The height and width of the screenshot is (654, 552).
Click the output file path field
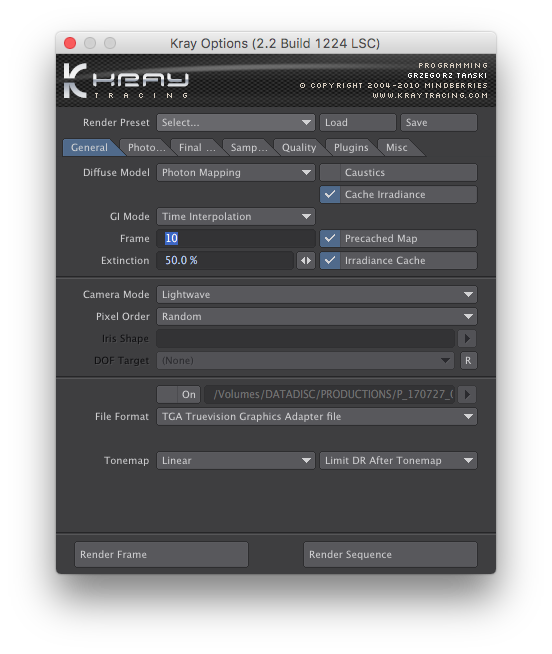(x=330, y=395)
